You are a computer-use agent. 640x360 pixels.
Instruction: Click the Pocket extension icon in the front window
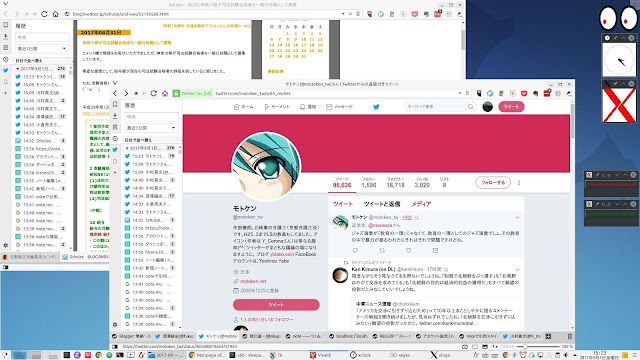(x=524, y=93)
